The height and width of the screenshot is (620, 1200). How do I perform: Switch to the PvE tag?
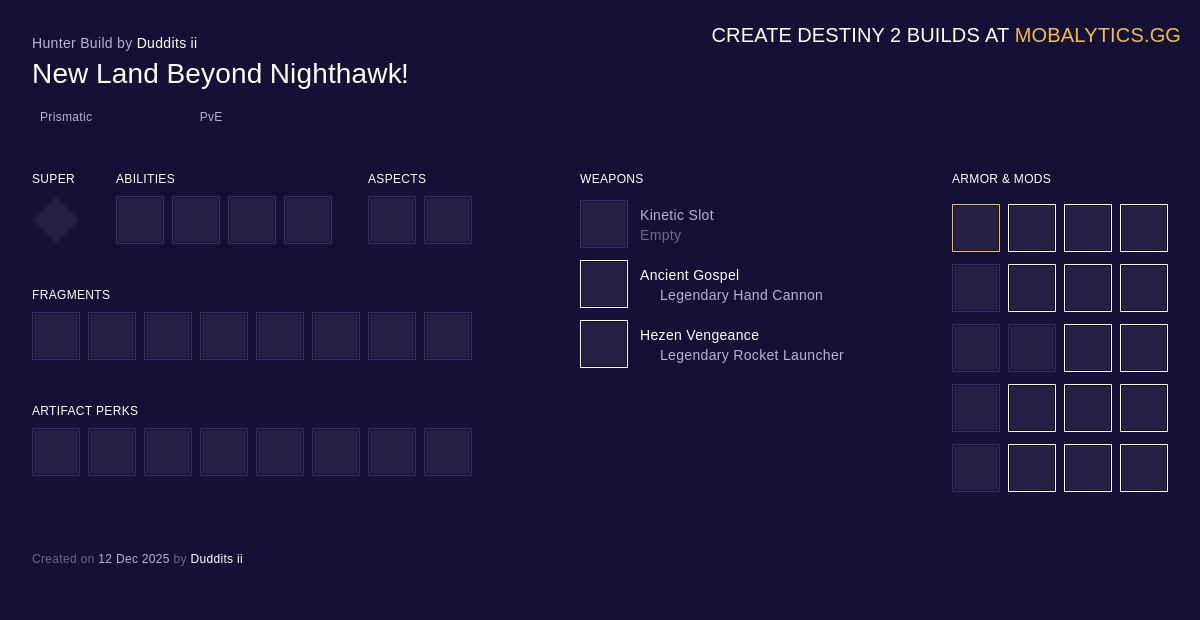211,117
